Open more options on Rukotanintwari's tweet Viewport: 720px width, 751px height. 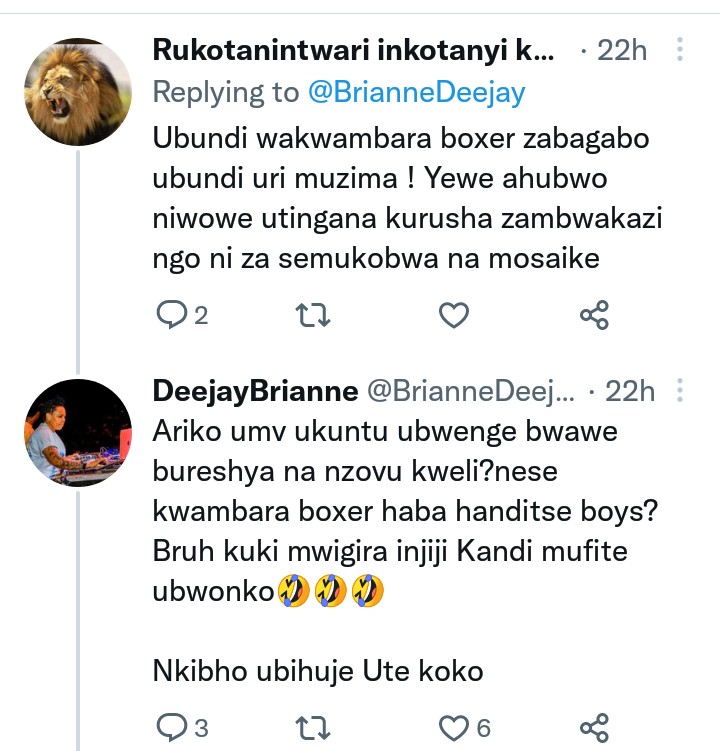click(681, 50)
